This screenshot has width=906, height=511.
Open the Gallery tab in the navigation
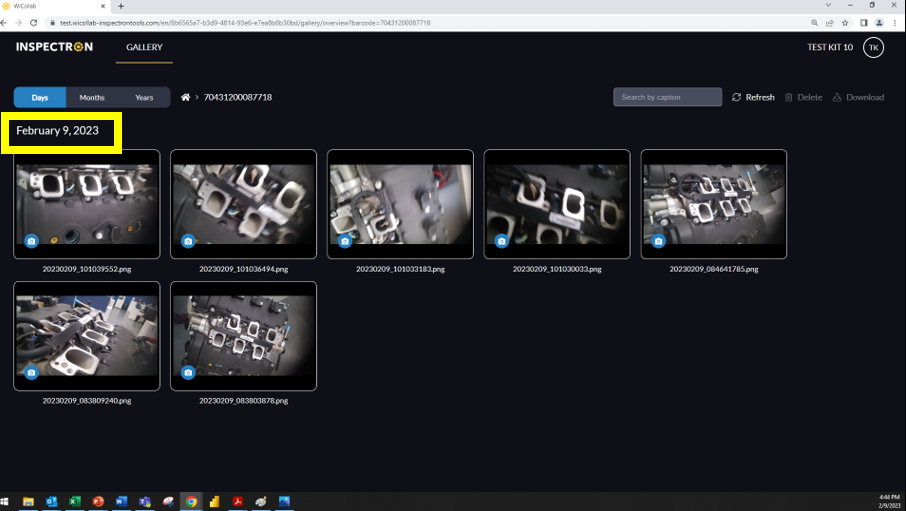(x=144, y=47)
